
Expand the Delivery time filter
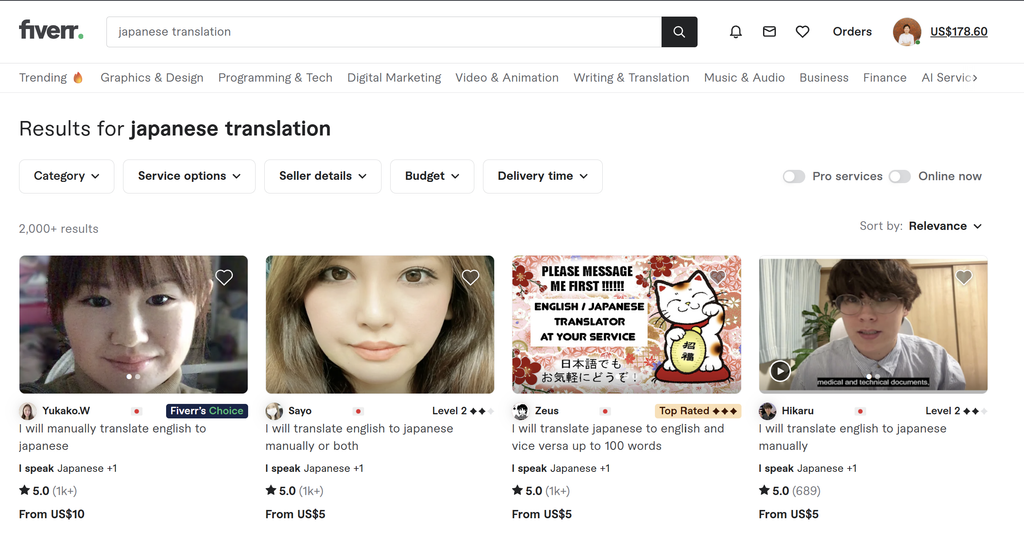543,176
